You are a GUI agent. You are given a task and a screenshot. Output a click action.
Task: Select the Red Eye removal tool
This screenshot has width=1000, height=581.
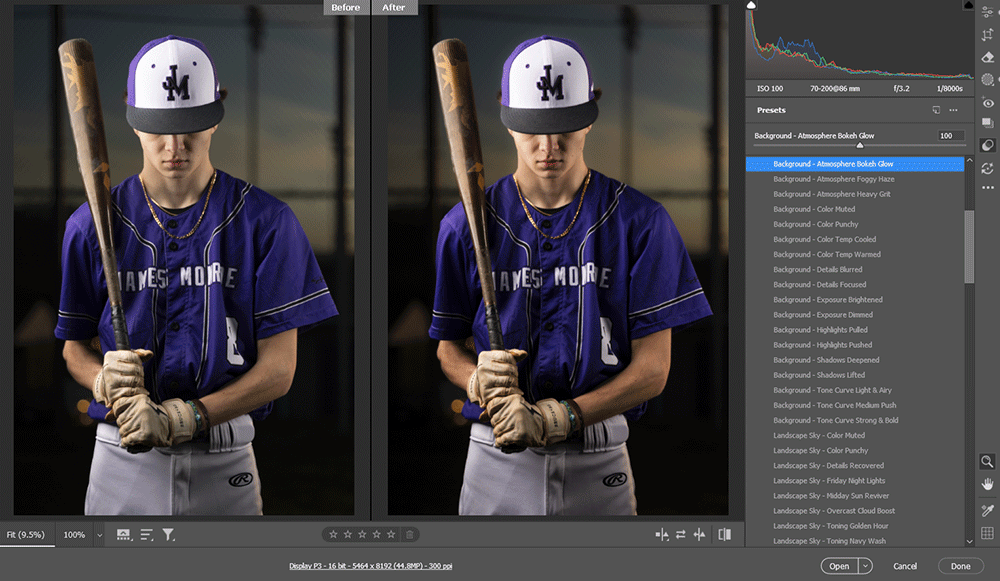click(x=988, y=103)
